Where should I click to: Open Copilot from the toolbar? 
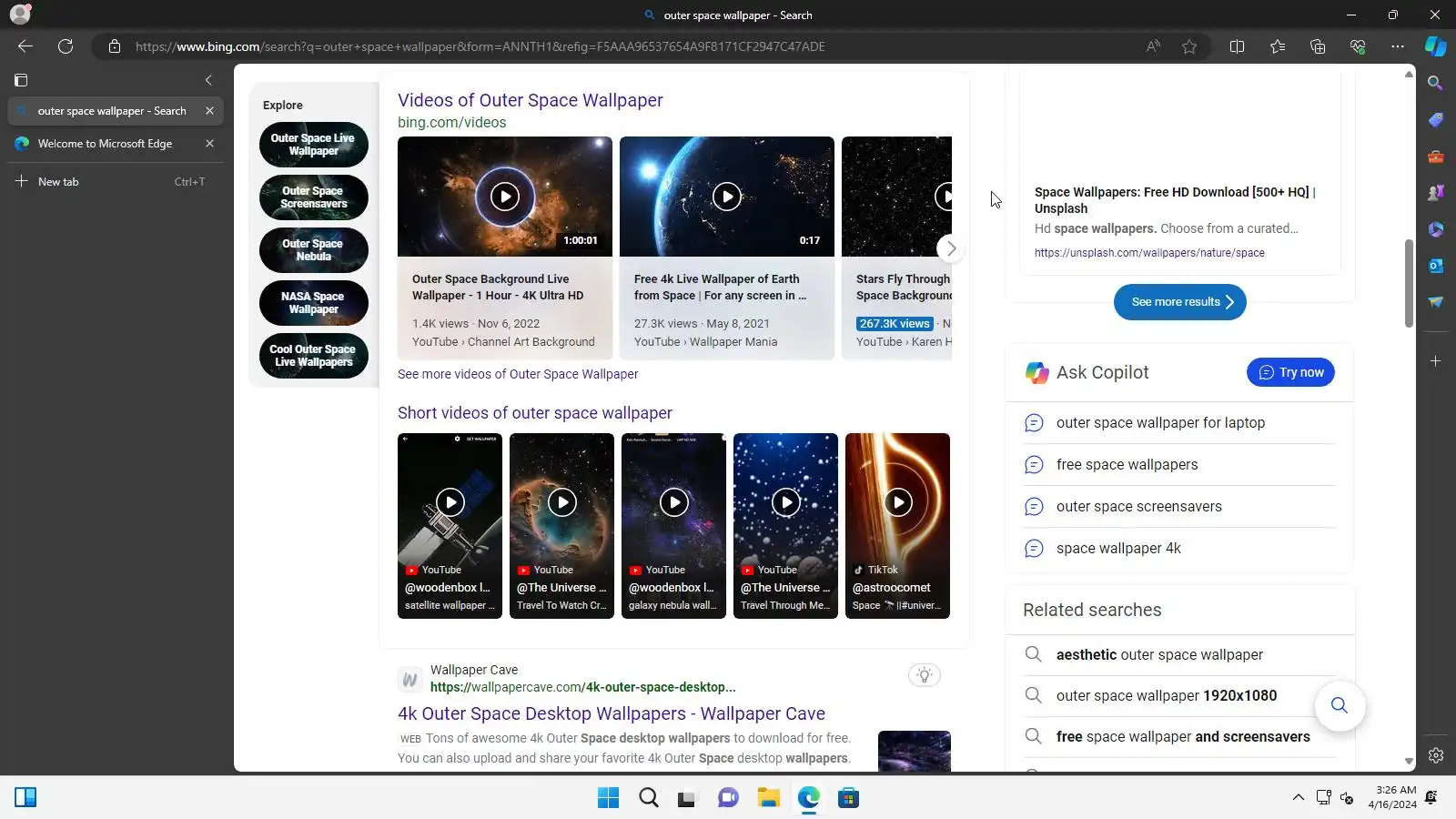[1436, 46]
